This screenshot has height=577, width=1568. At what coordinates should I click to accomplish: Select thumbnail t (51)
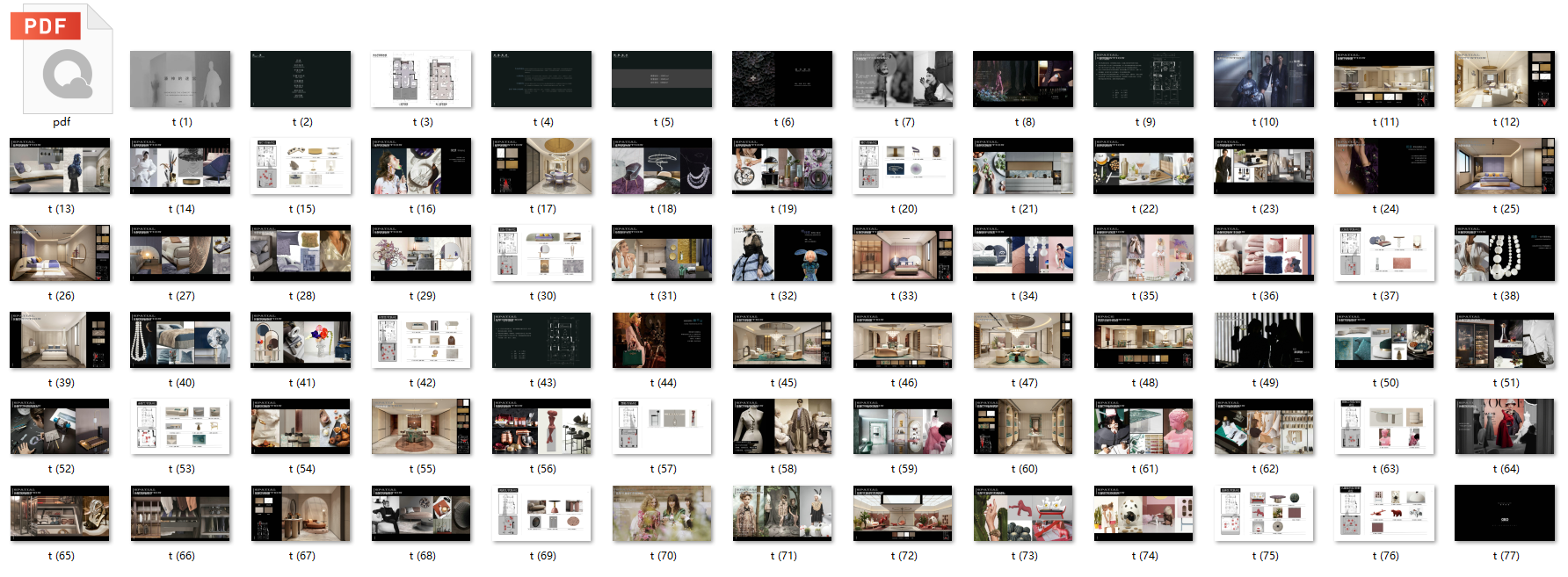tap(1505, 340)
